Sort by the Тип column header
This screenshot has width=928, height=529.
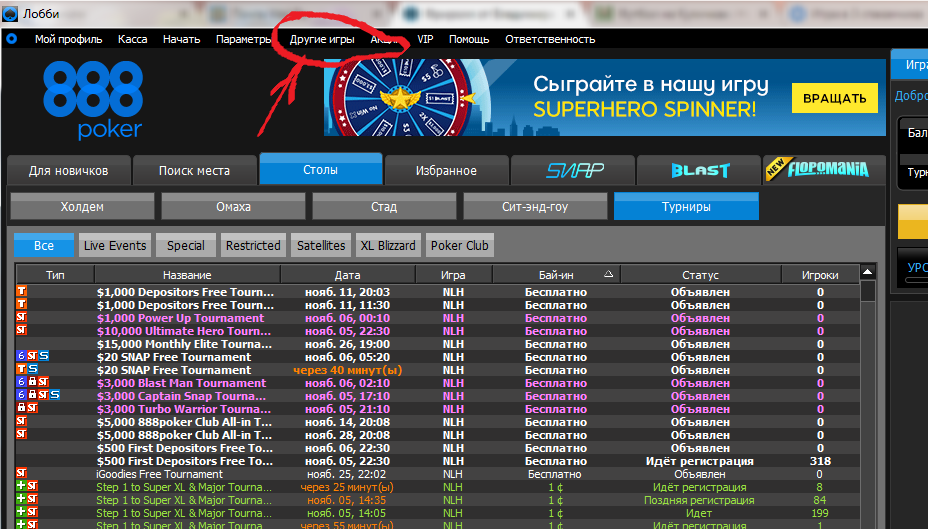coord(55,275)
